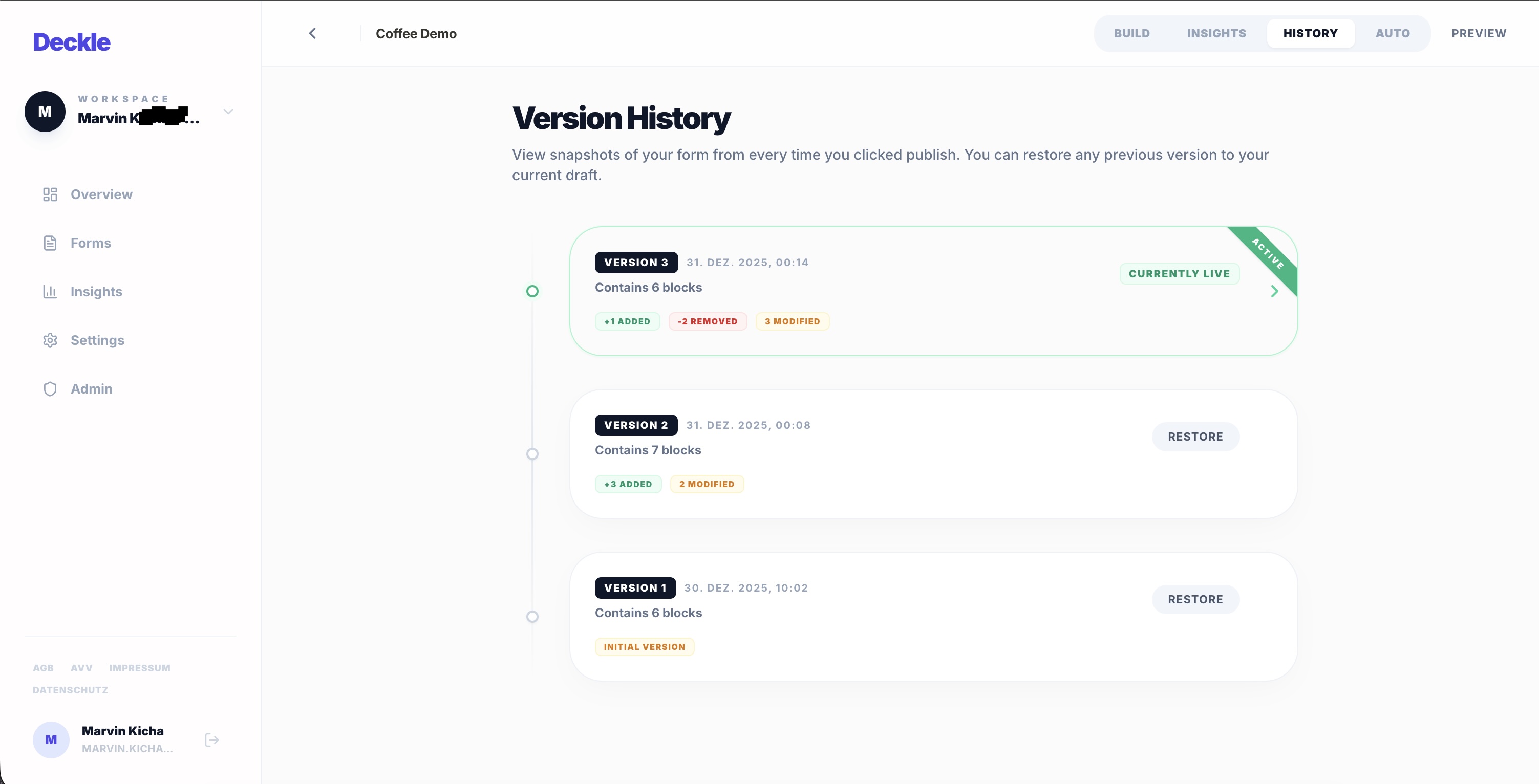Open the DATENSCHUTZ link
The width and height of the screenshot is (1539, 784).
(70, 690)
